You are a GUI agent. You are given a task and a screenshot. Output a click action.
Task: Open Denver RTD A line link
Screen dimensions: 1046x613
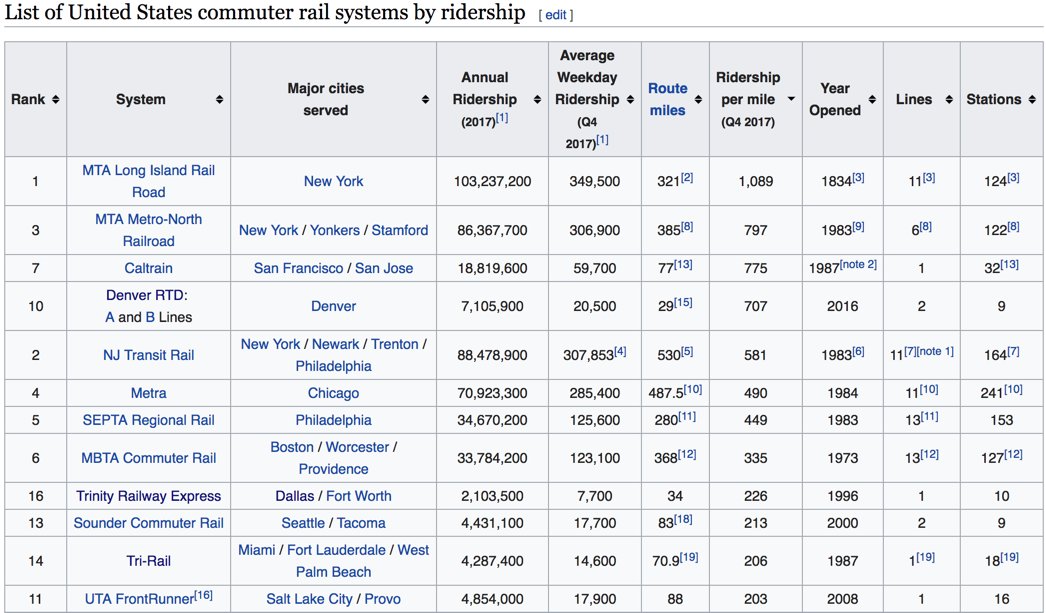pos(109,318)
